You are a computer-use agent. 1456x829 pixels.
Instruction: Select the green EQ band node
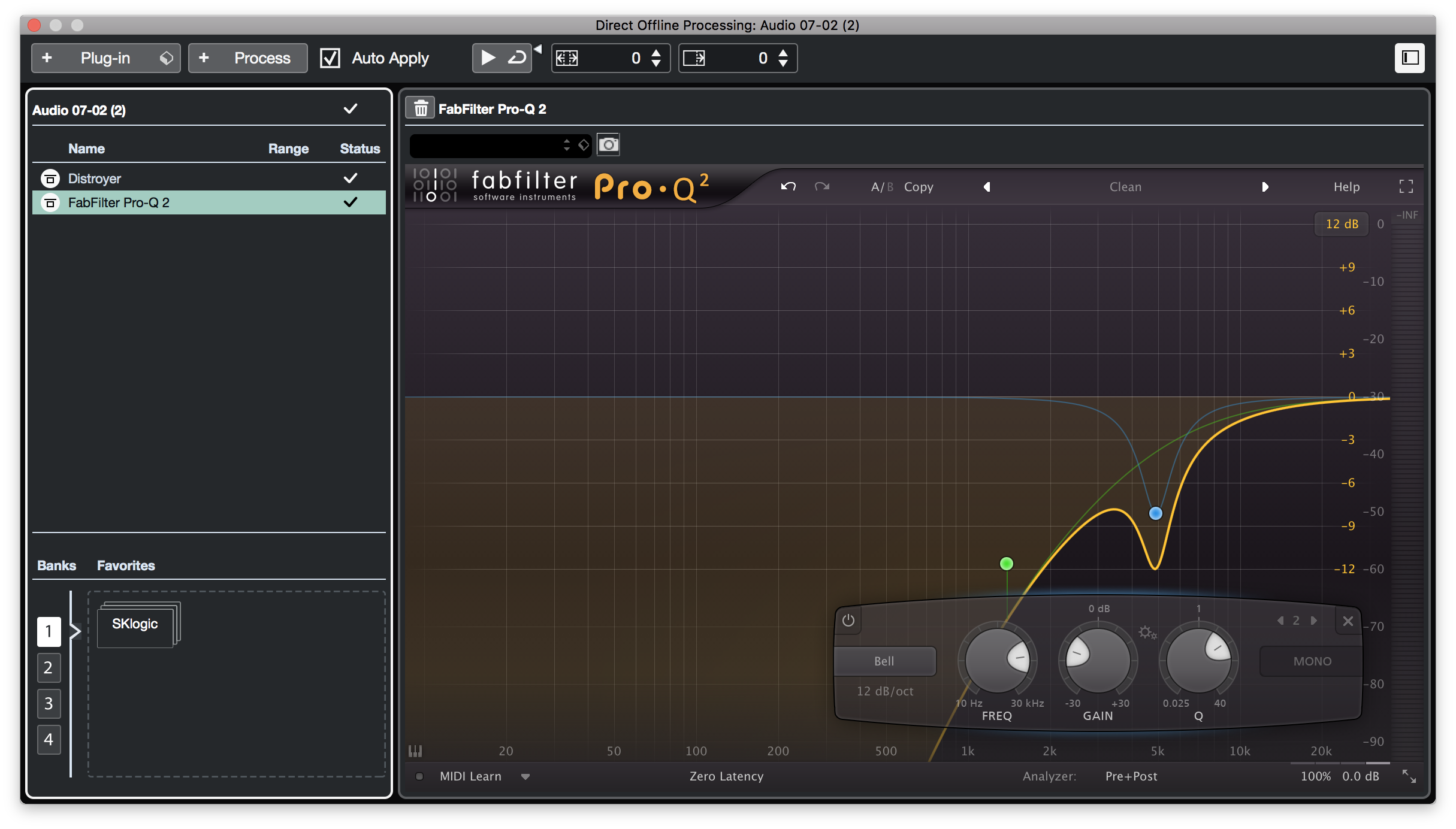[1007, 564]
